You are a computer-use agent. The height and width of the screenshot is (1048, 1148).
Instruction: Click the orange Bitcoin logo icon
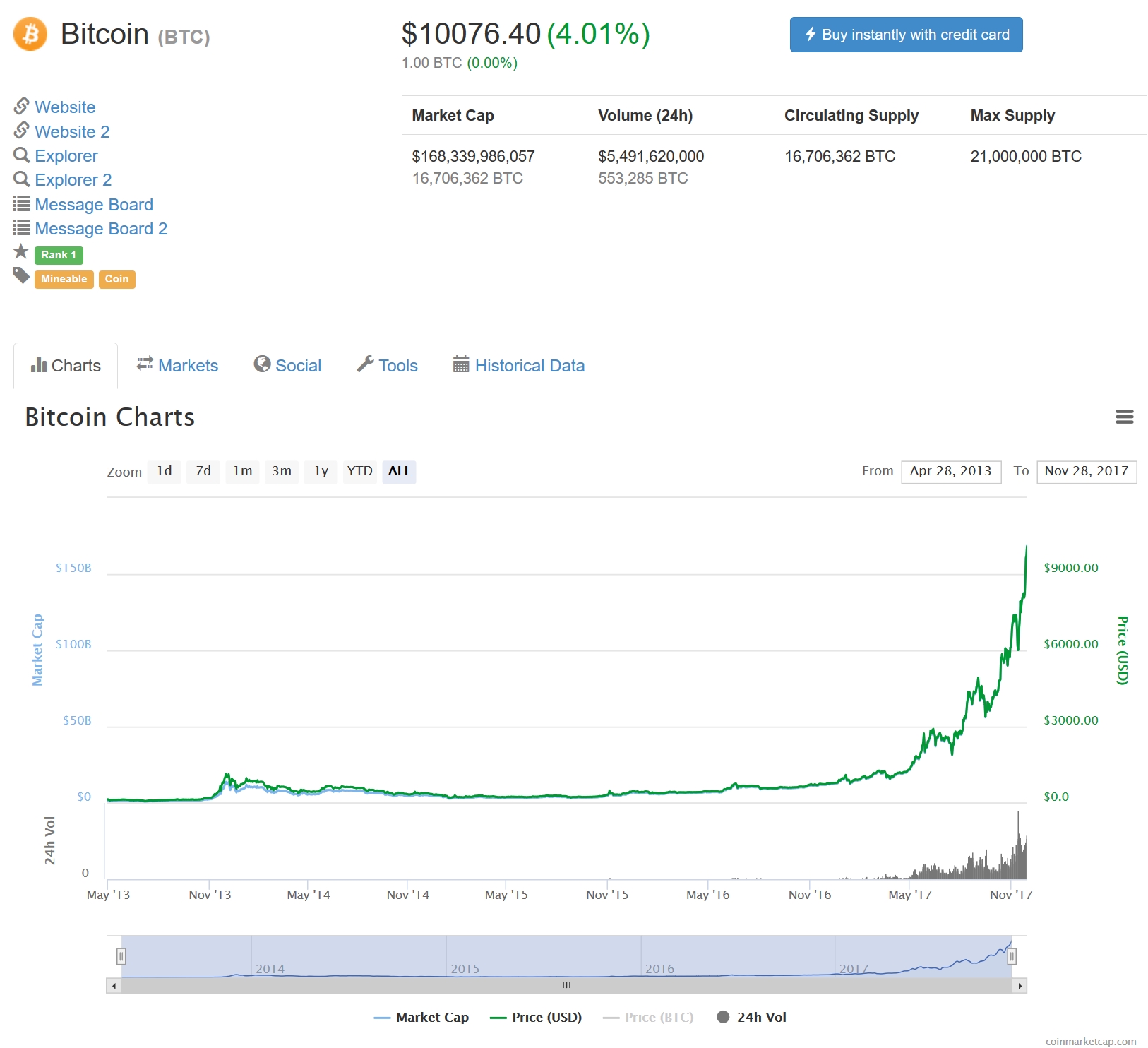point(30,34)
